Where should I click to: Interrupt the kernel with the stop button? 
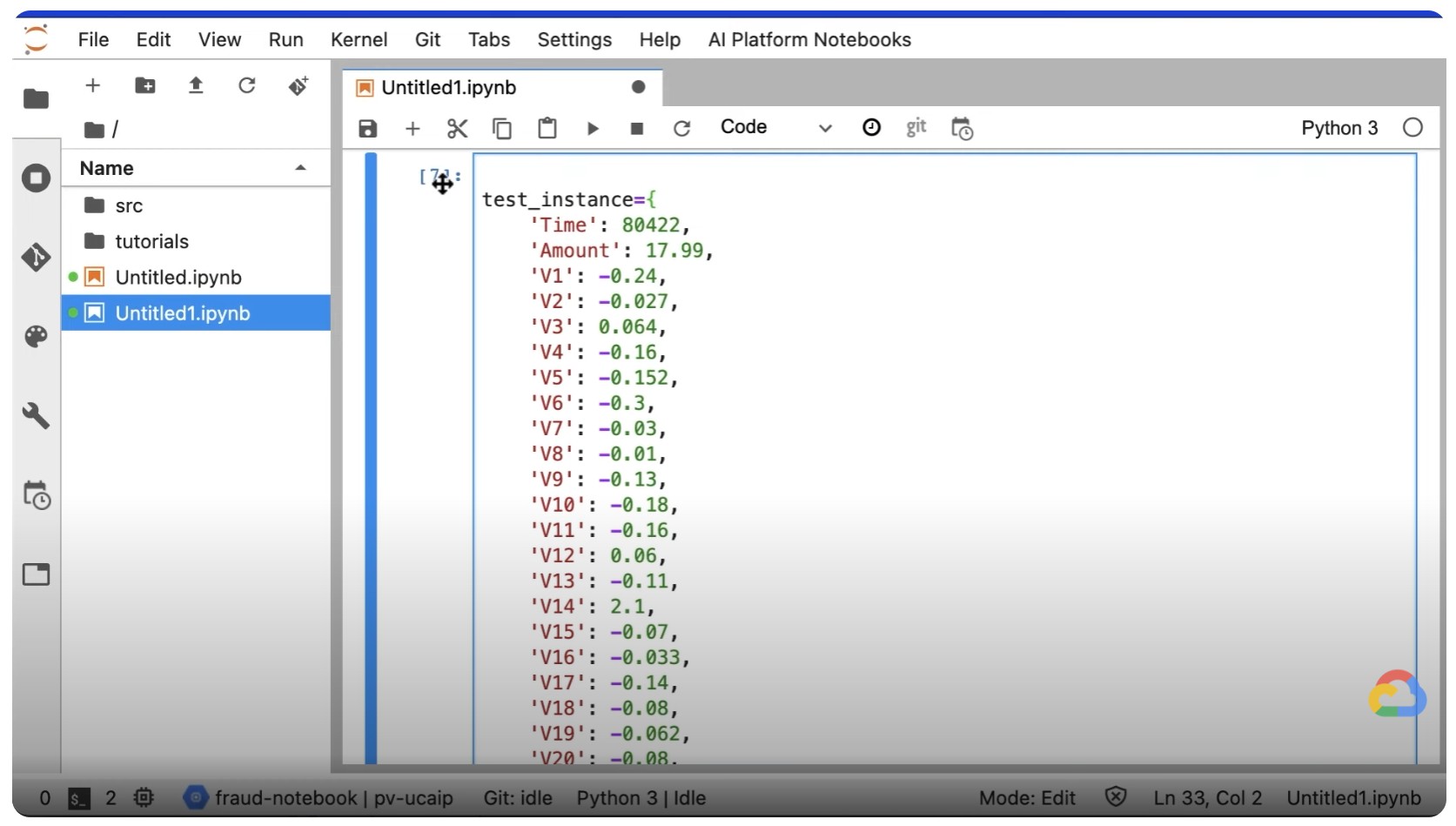coord(637,129)
